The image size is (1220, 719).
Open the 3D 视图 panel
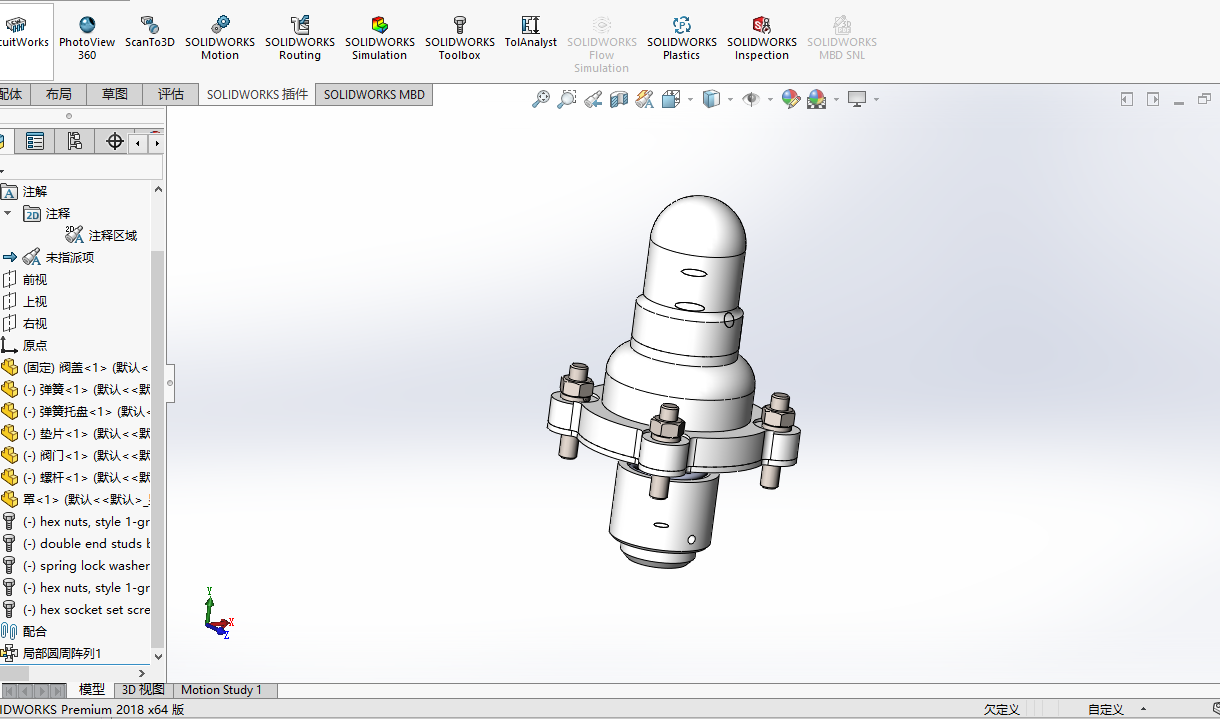[143, 690]
